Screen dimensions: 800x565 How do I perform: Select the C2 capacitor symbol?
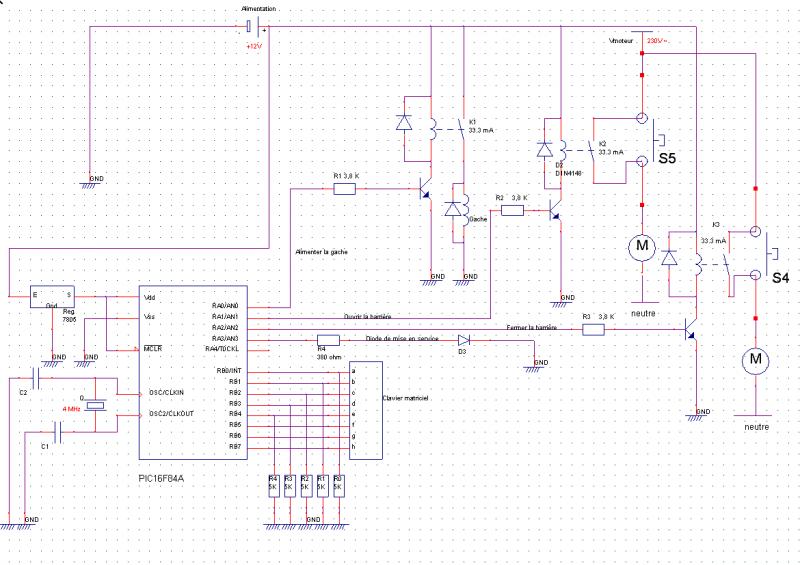tap(36, 378)
